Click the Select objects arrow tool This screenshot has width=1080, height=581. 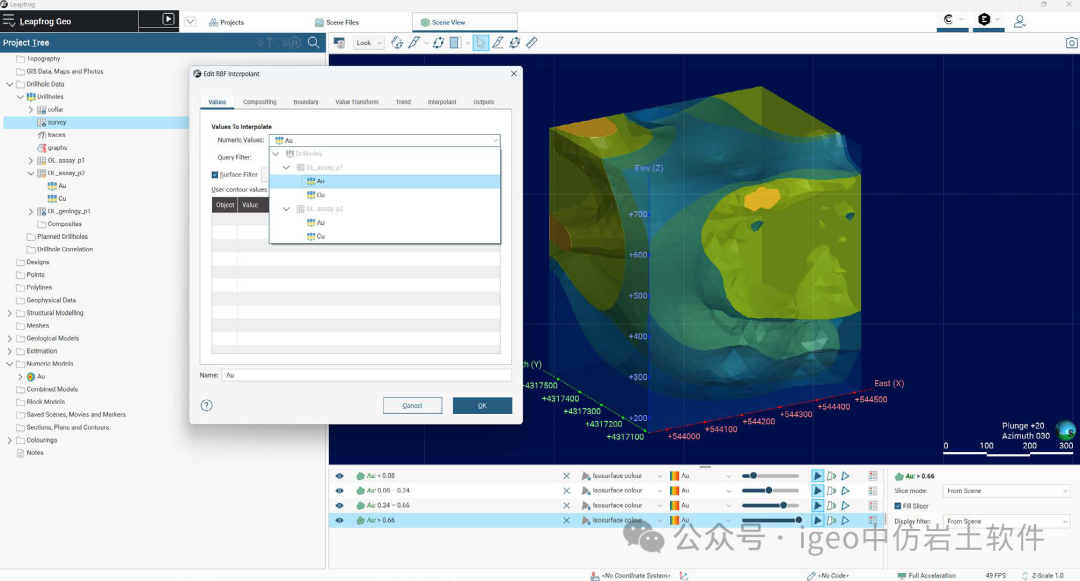pyautogui.click(x=481, y=43)
